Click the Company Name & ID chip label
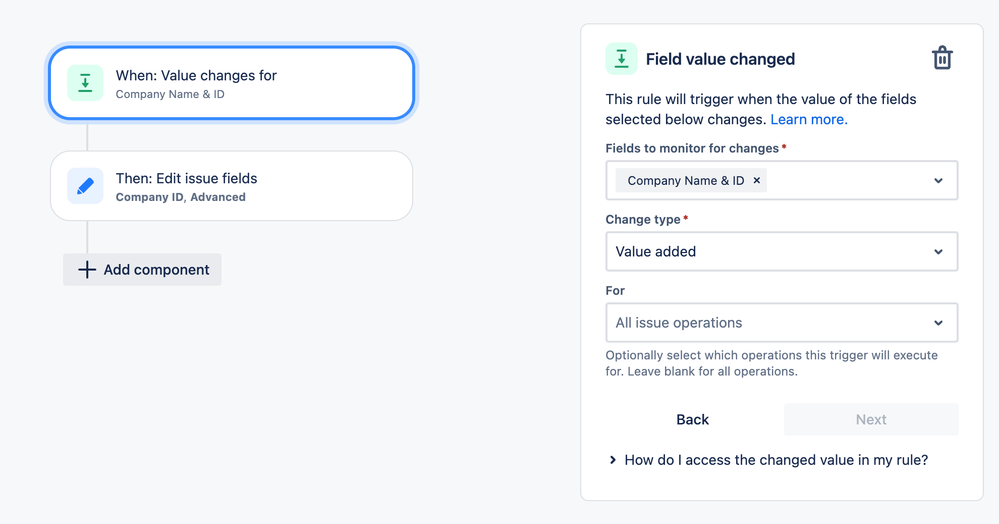 [685, 181]
